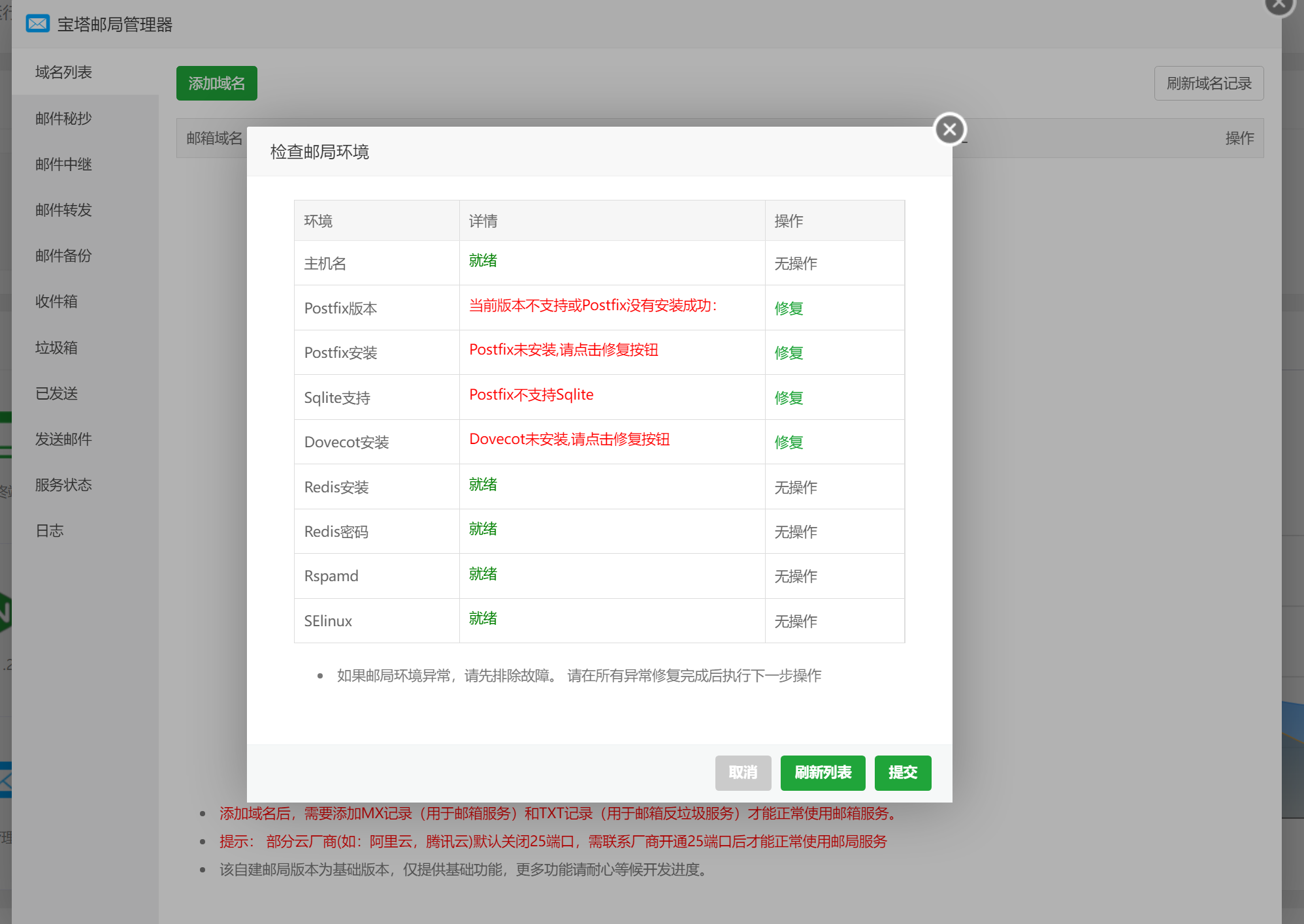Click the 添加域名 button
The image size is (1304, 924).
(x=216, y=84)
